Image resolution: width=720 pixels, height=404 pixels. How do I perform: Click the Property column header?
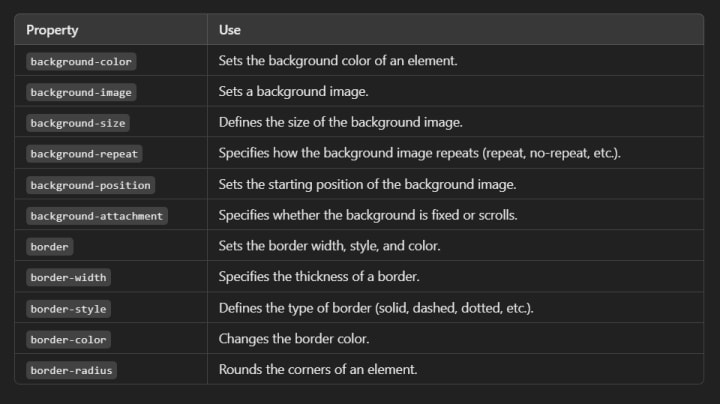coord(52,30)
